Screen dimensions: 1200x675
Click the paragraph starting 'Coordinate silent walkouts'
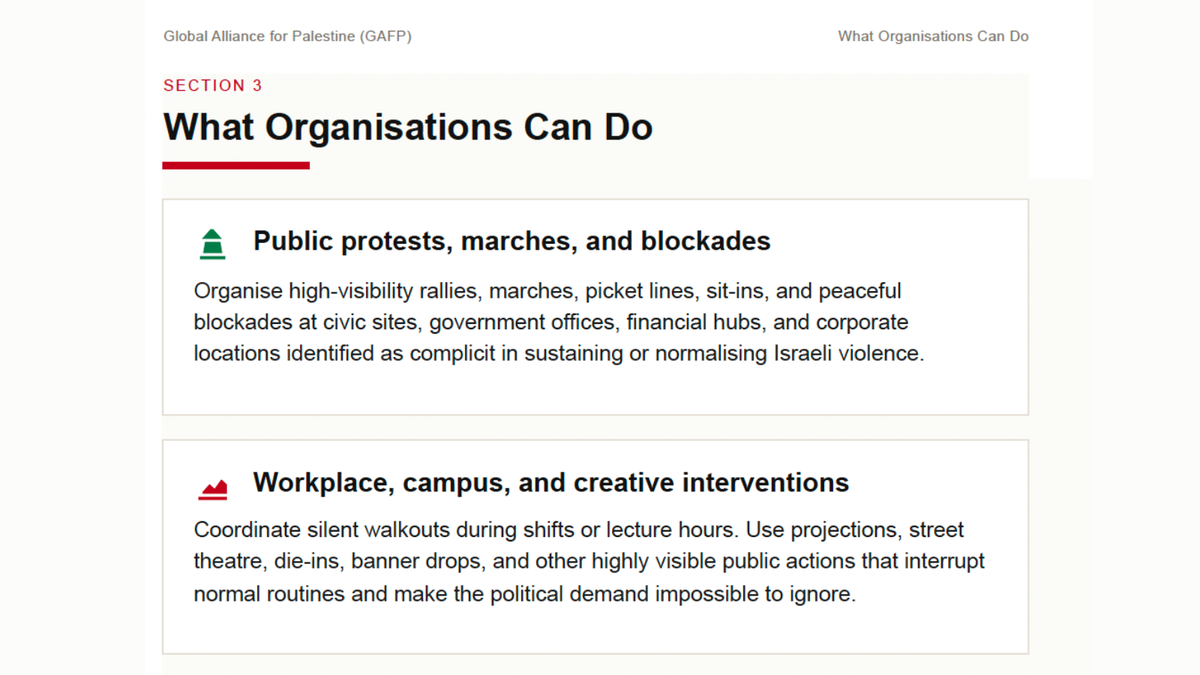click(x=589, y=561)
